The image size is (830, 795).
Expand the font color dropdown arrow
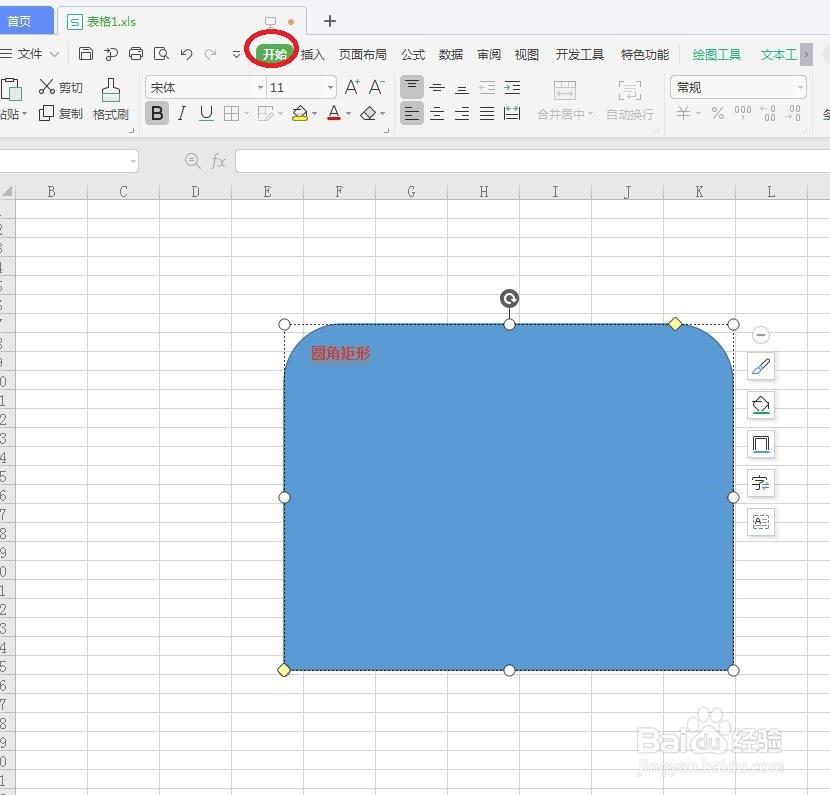[346, 113]
